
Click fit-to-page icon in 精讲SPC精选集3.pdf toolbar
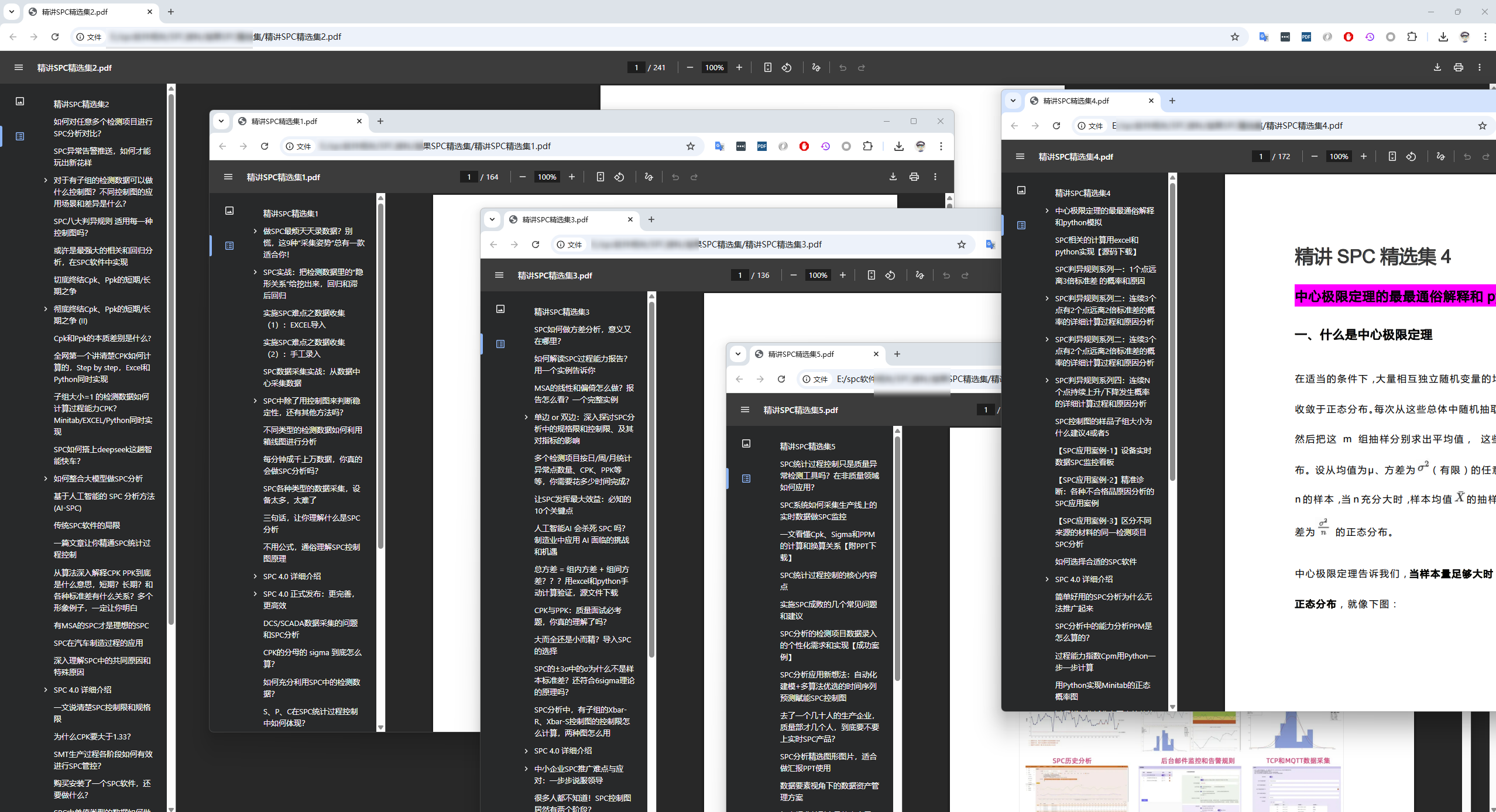tap(871, 275)
